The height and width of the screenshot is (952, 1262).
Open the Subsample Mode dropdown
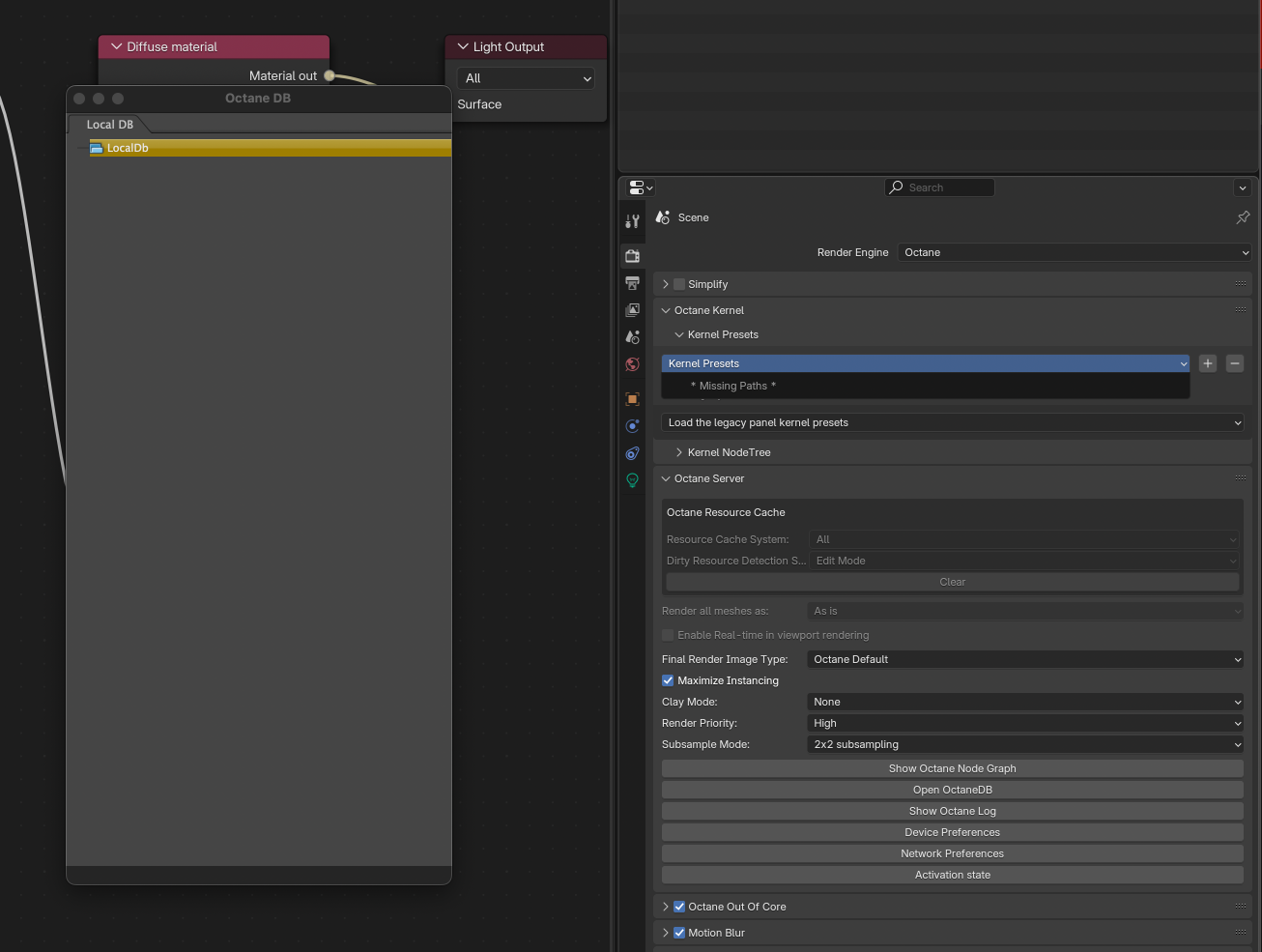(1025, 744)
